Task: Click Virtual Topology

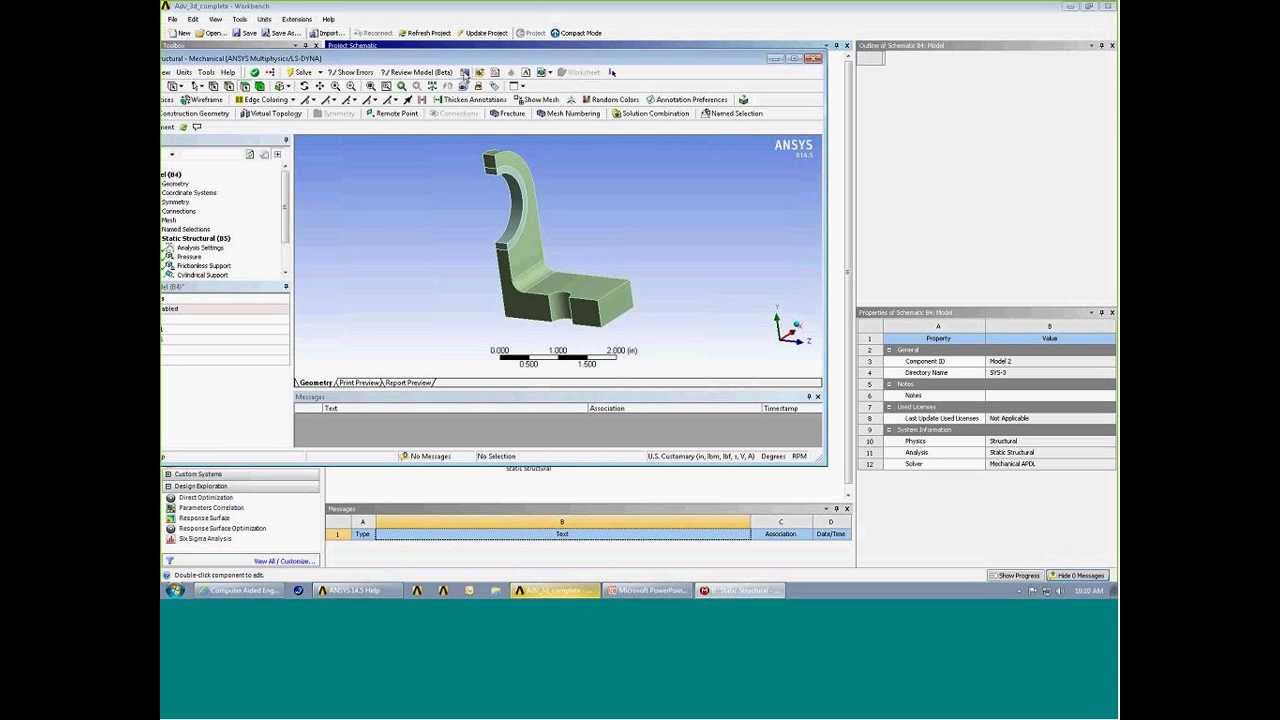Action: (271, 114)
